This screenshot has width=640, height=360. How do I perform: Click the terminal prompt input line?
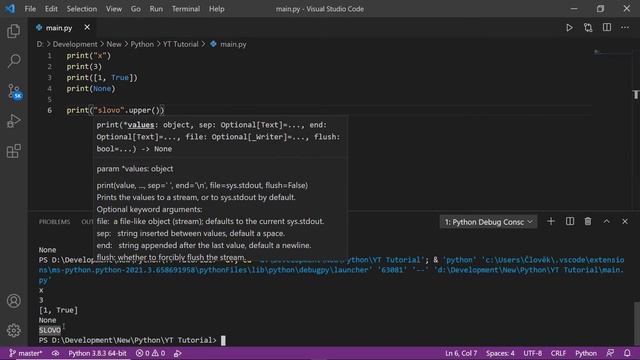pyautogui.click(x=132, y=340)
